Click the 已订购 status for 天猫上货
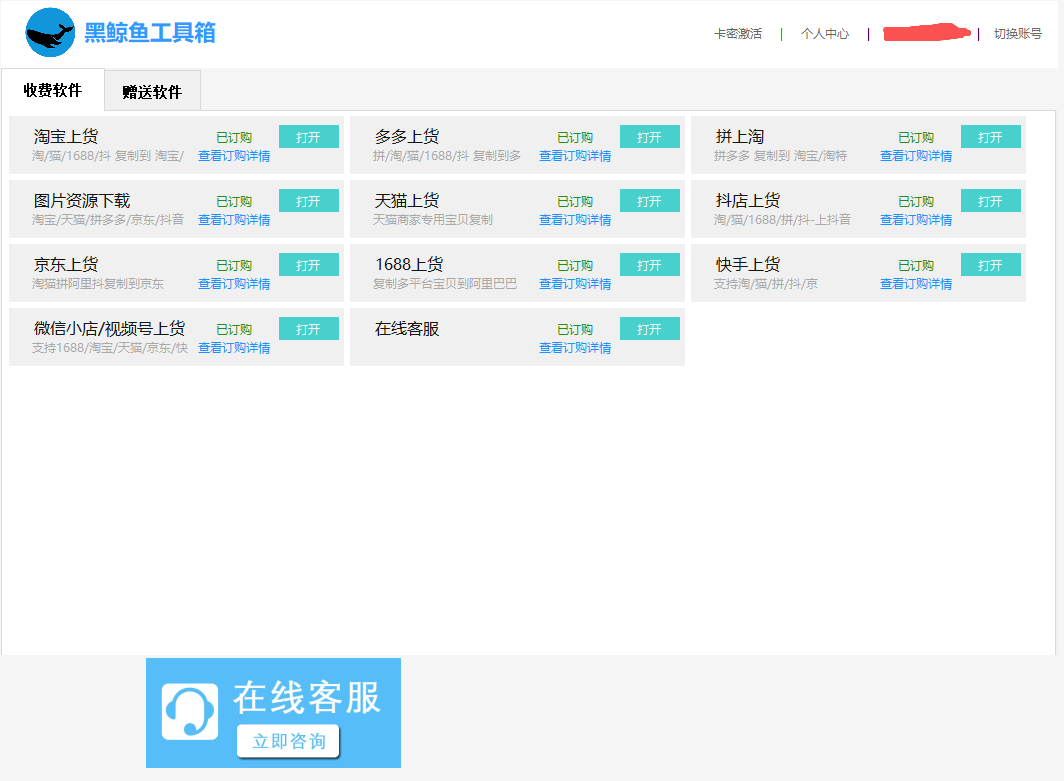The height and width of the screenshot is (781, 1064). coord(575,202)
